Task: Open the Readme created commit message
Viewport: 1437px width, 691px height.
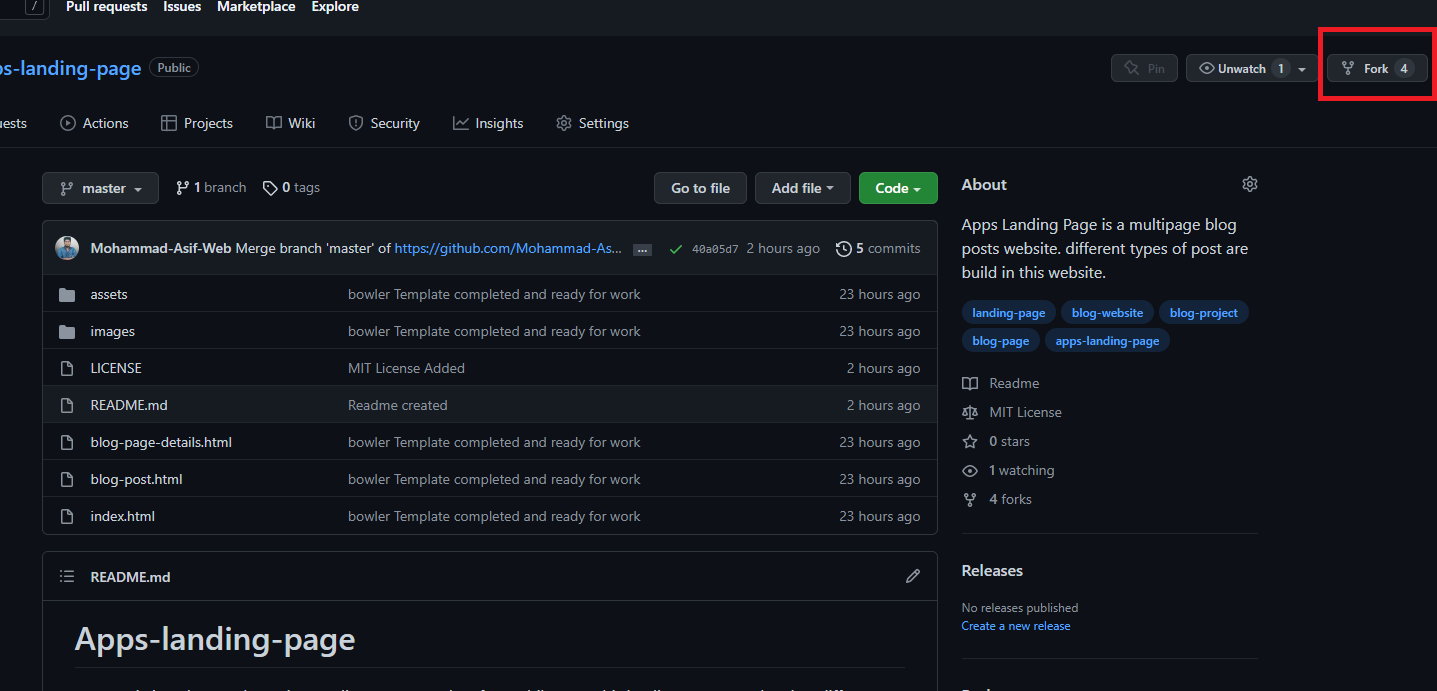Action: 398,405
